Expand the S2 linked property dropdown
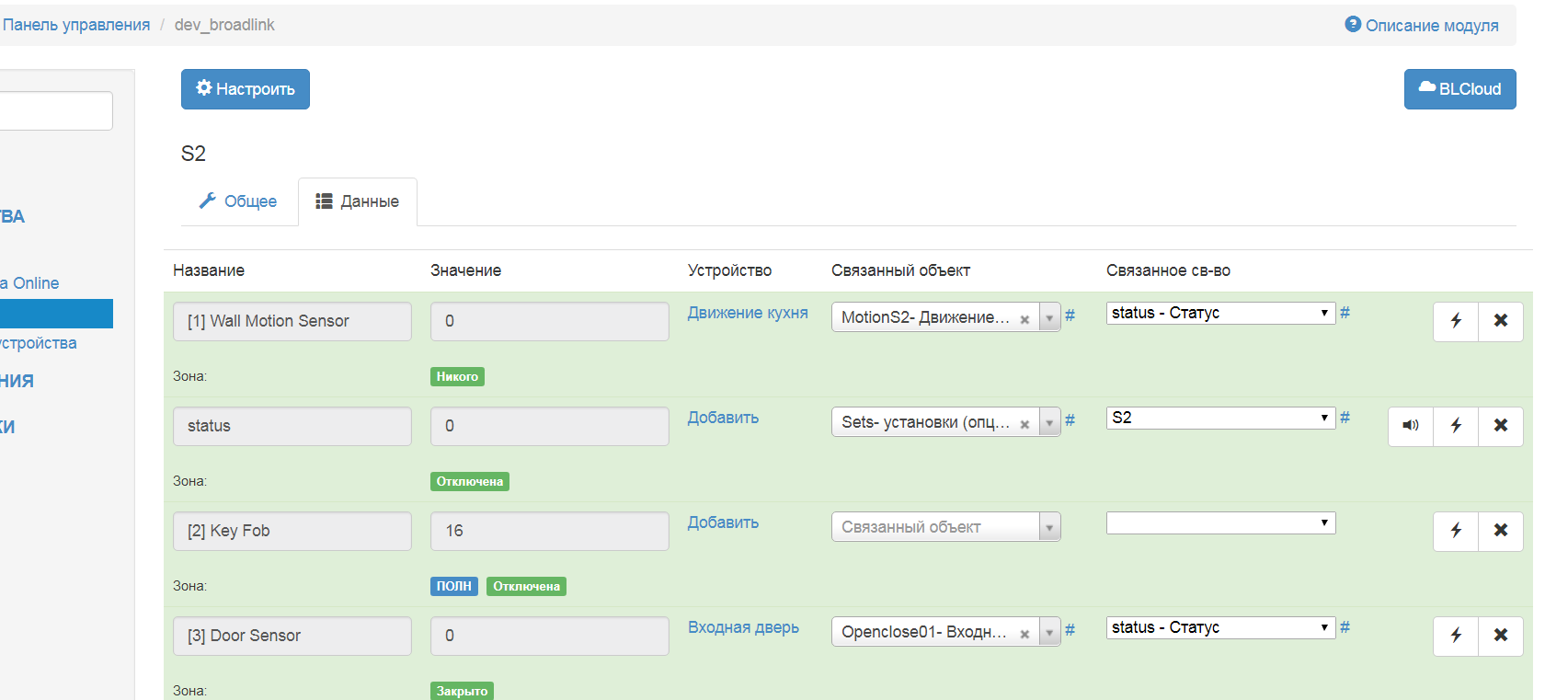This screenshot has height=700, width=1568. point(1220,419)
